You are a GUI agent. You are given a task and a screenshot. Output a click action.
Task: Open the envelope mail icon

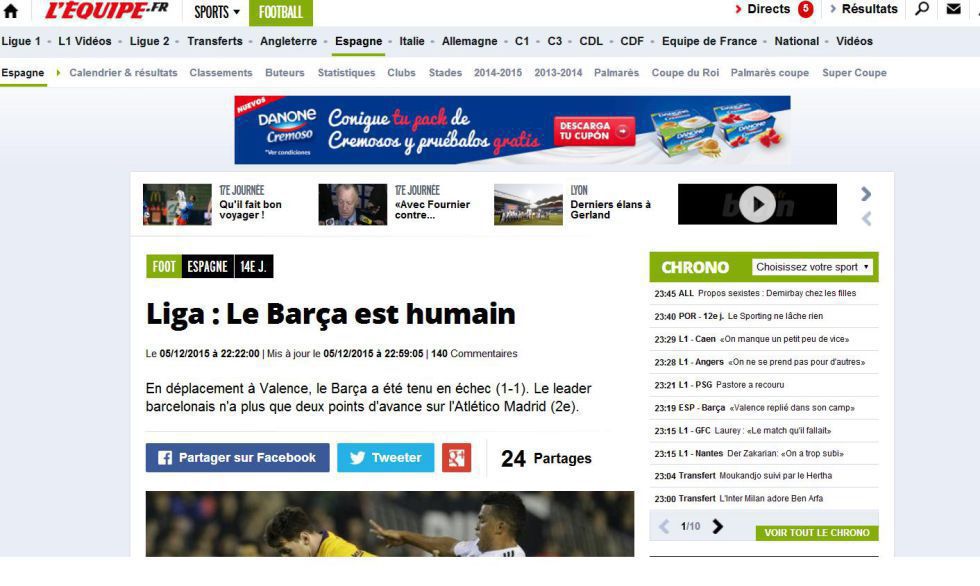[953, 9]
